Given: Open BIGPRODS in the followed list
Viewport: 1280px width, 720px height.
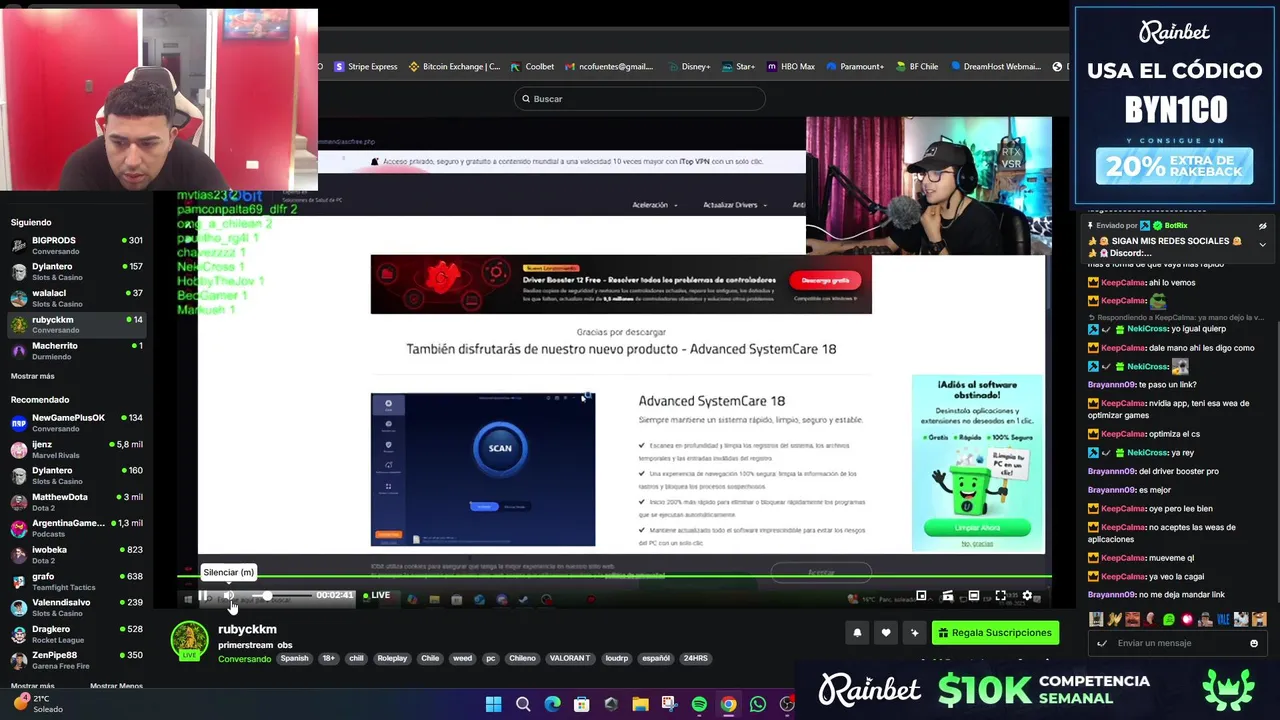Looking at the screenshot, I should (x=76, y=245).
